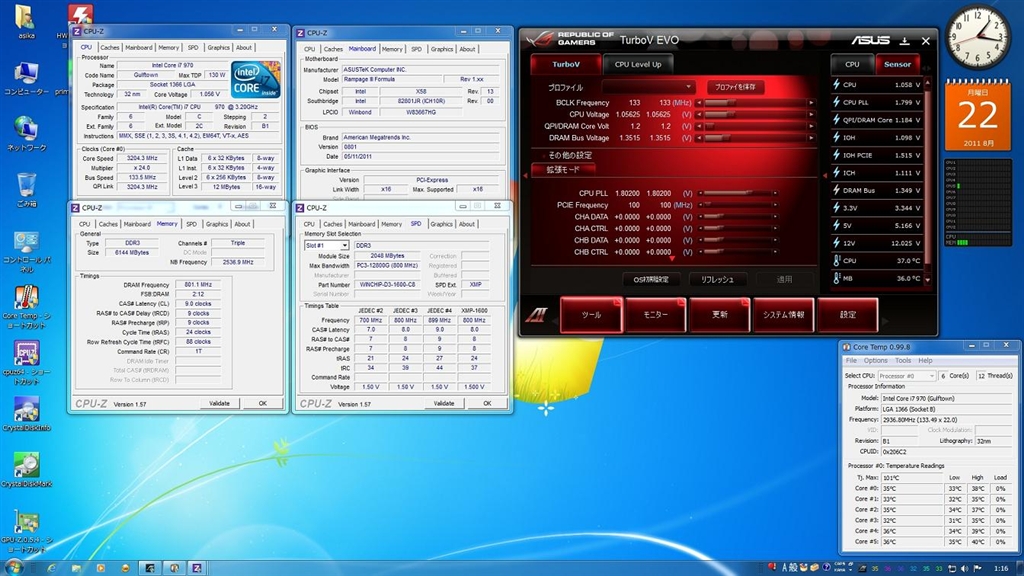Open the モニター button in TurboV EVO
The height and width of the screenshot is (576, 1024).
pos(655,315)
